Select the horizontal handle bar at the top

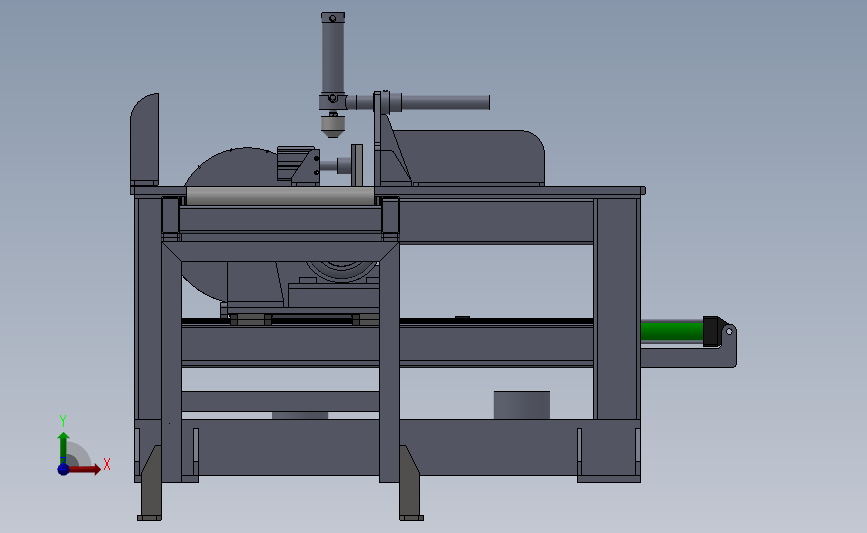point(445,102)
